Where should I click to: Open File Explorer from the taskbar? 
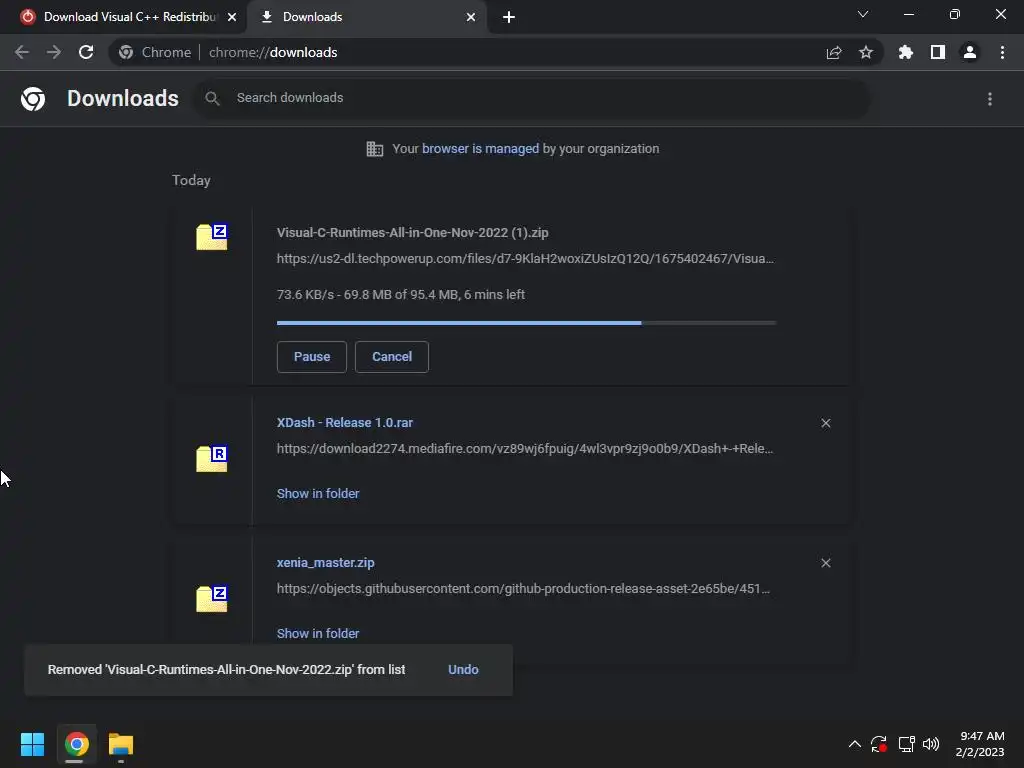click(x=121, y=744)
